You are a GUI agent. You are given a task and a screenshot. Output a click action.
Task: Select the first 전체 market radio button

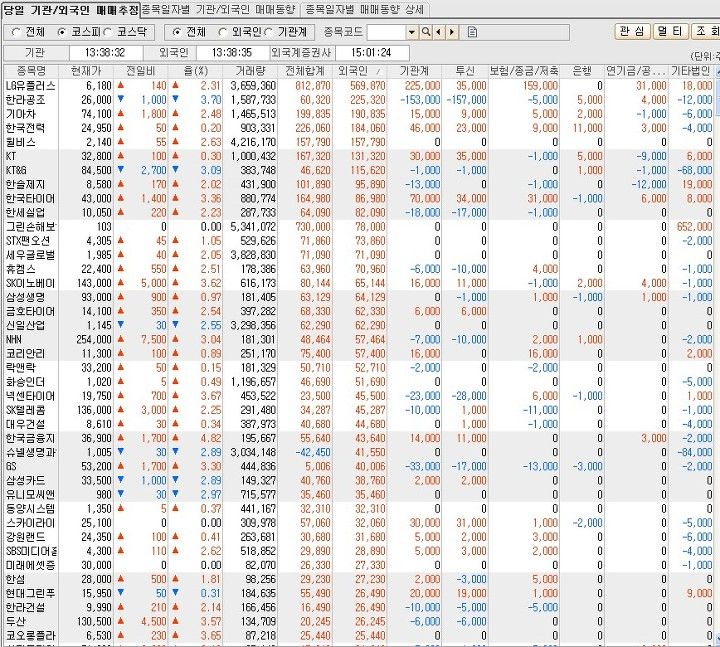click(x=16, y=32)
